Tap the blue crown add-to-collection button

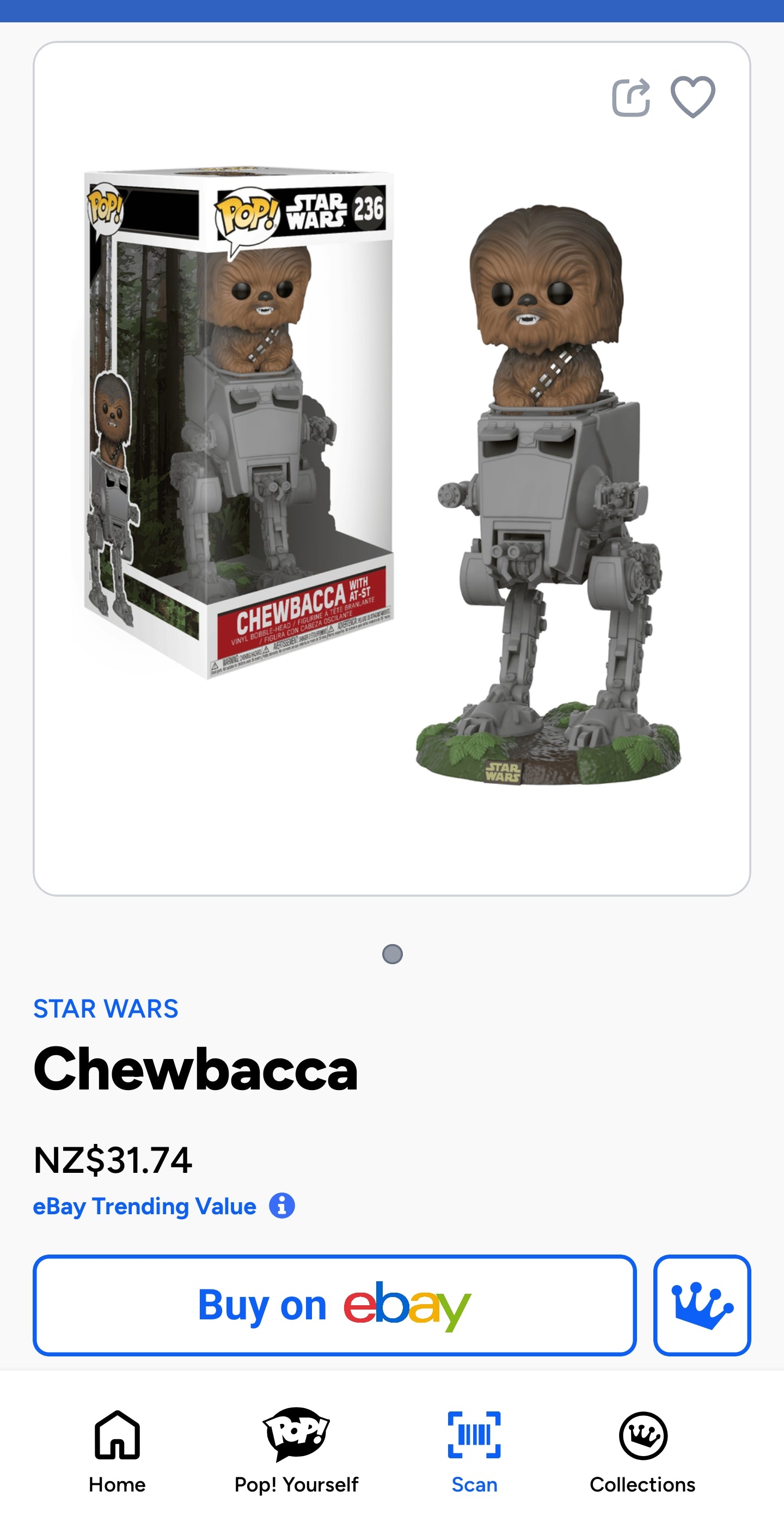[702, 1305]
